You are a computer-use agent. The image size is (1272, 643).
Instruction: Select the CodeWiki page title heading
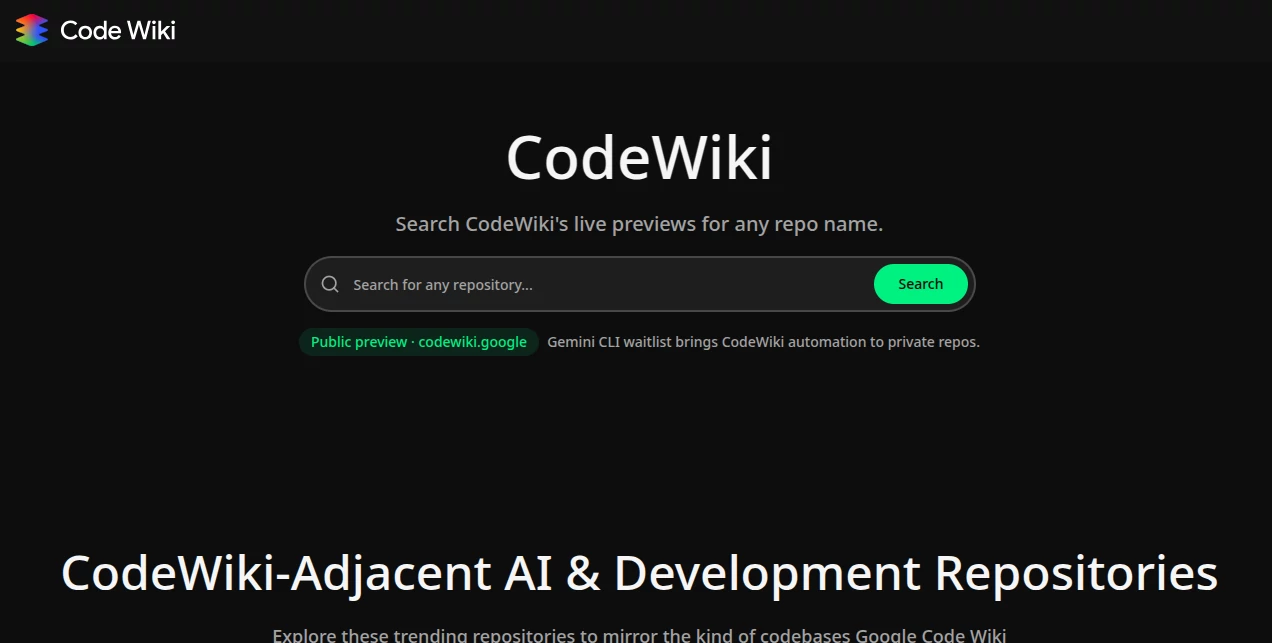[639, 156]
